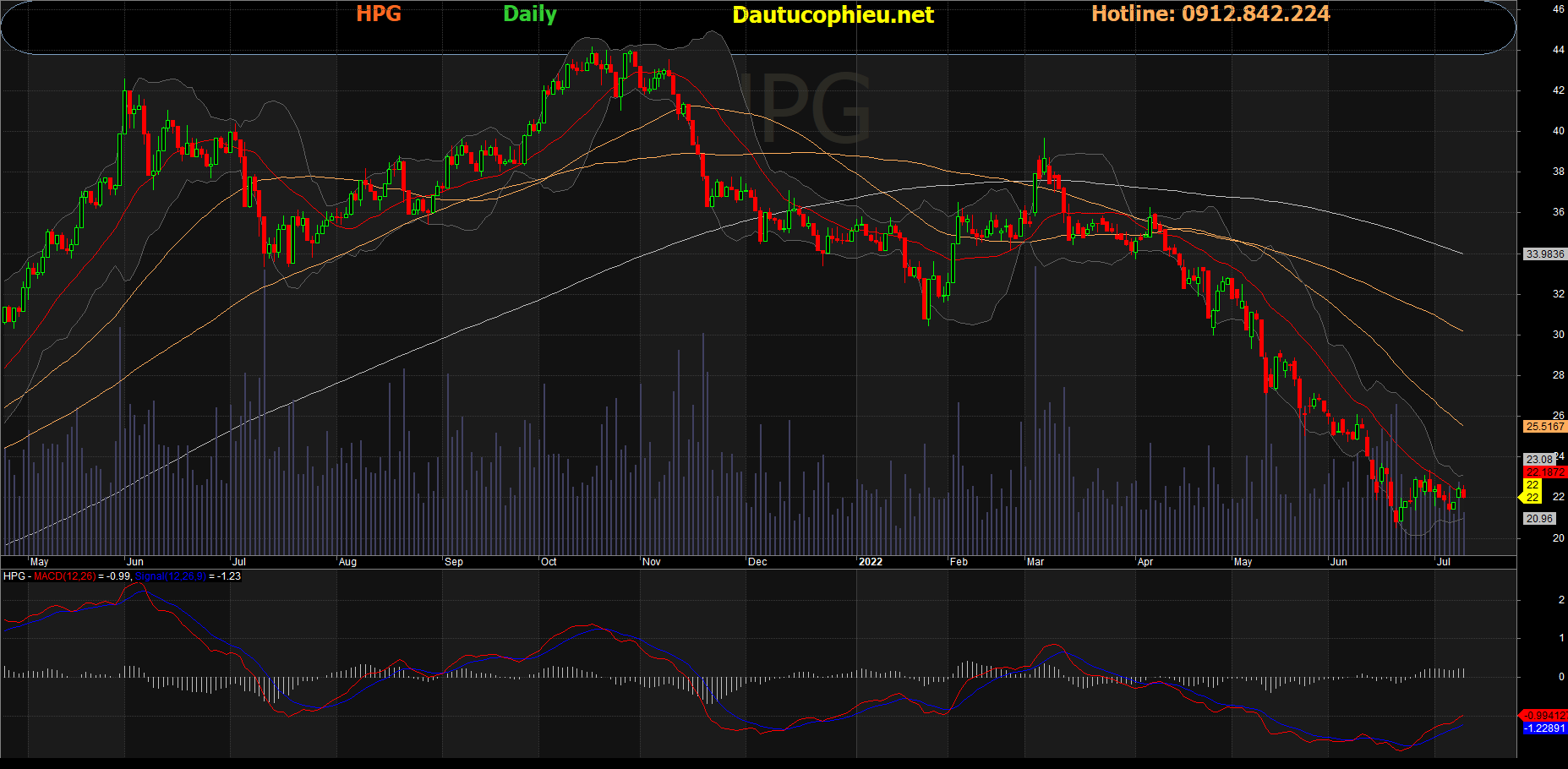
Task: Click the 20.96 lower band value tag
Action: pyautogui.click(x=1539, y=519)
